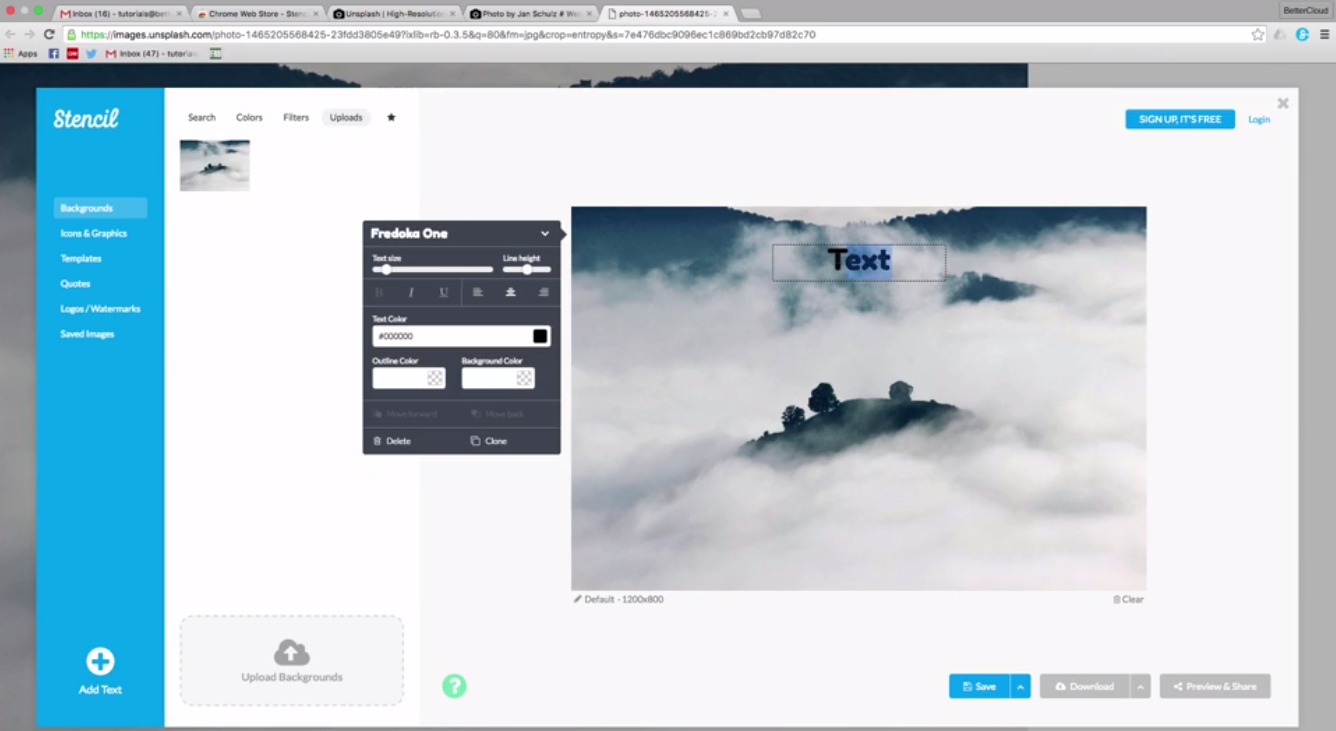Screen dimensions: 1336x731
Task: Expand the Save options arrow
Action: point(1020,686)
